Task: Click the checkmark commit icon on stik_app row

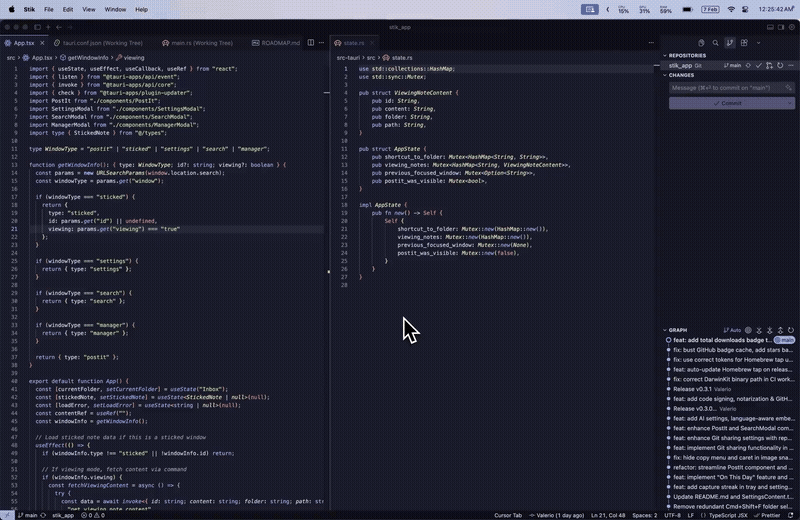Action: coord(759,65)
